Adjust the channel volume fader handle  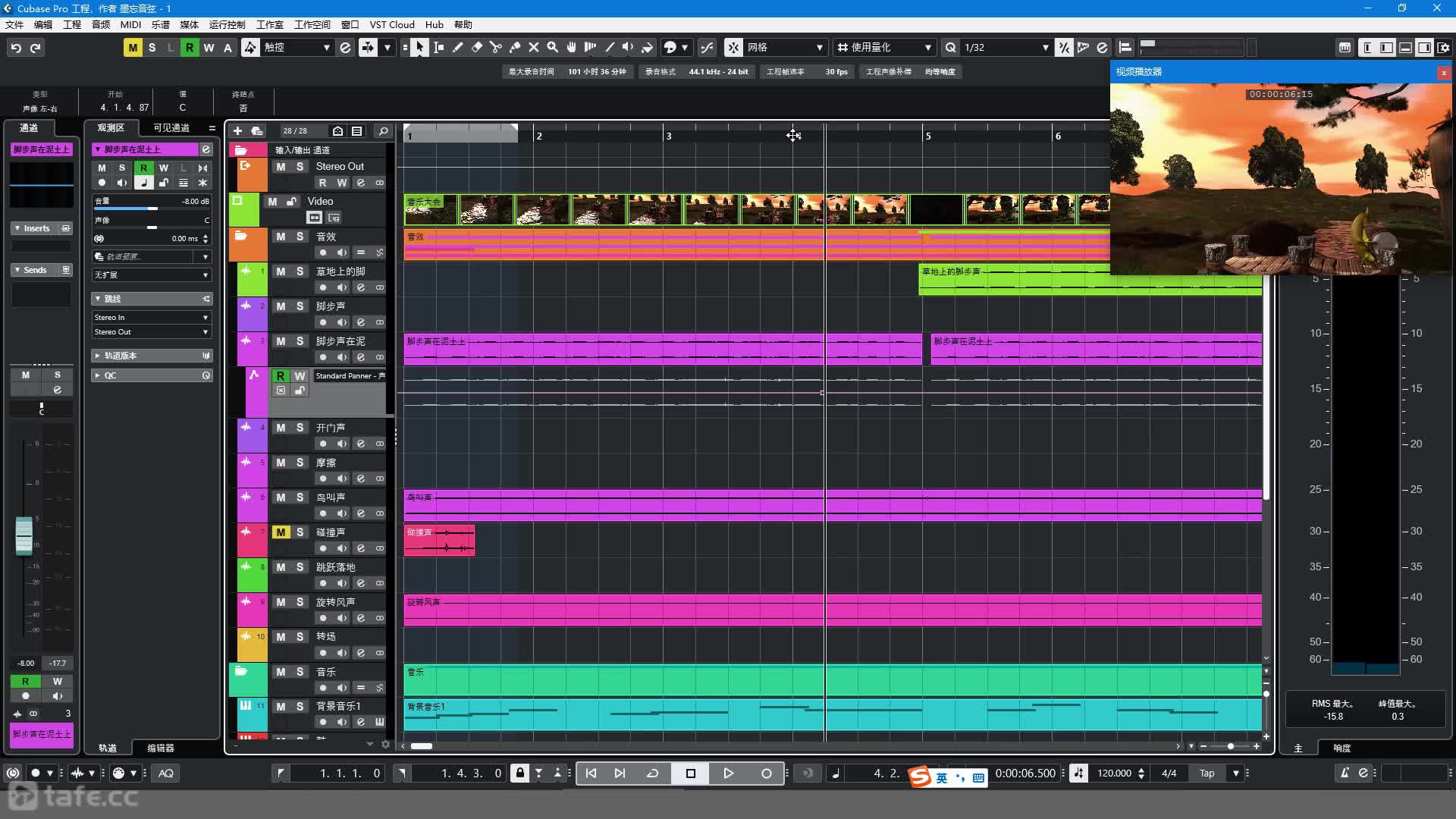pos(24,535)
